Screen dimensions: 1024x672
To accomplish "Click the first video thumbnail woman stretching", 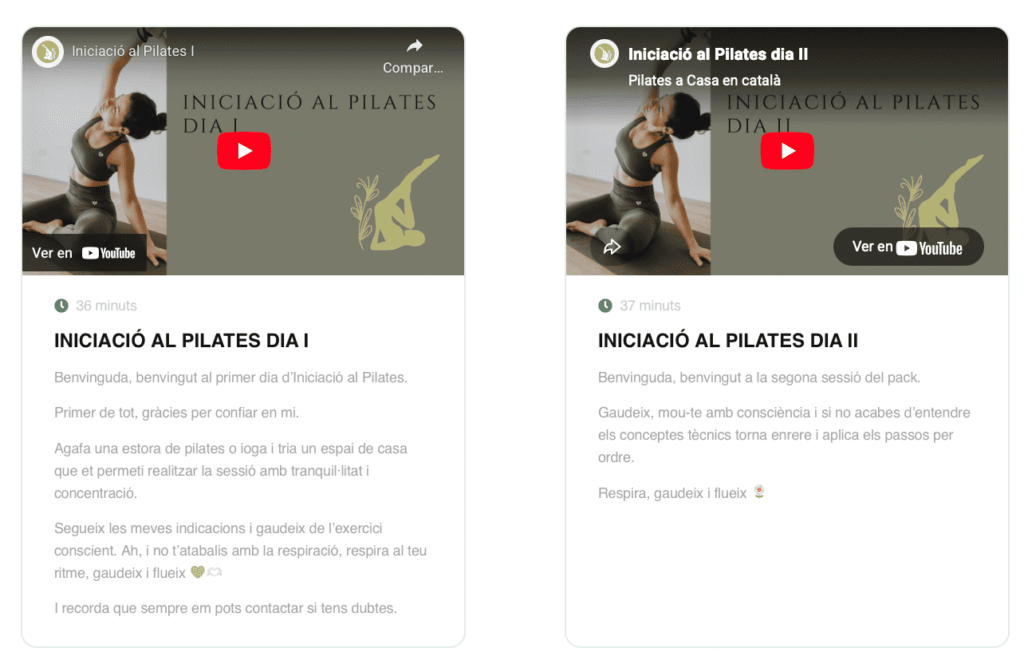I will [x=94, y=151].
